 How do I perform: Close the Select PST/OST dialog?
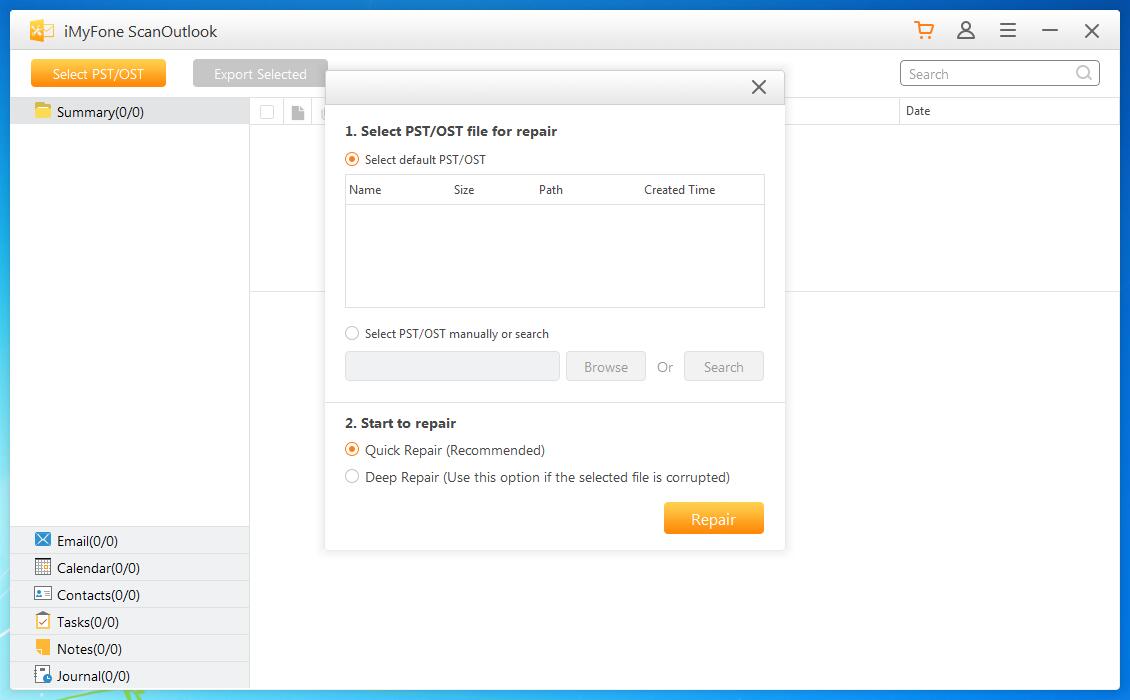coord(759,87)
